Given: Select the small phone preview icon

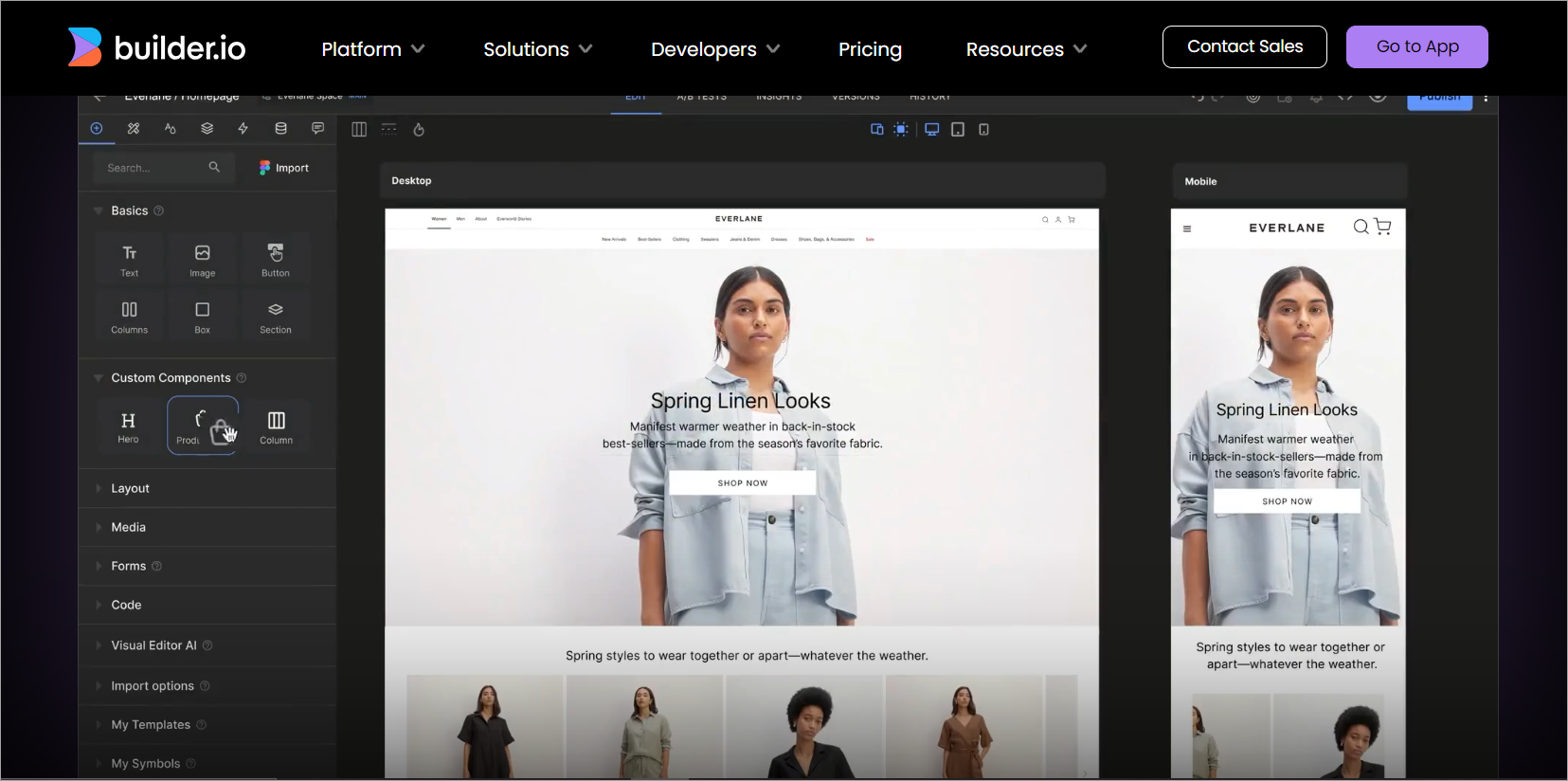Looking at the screenshot, I should pos(984,130).
